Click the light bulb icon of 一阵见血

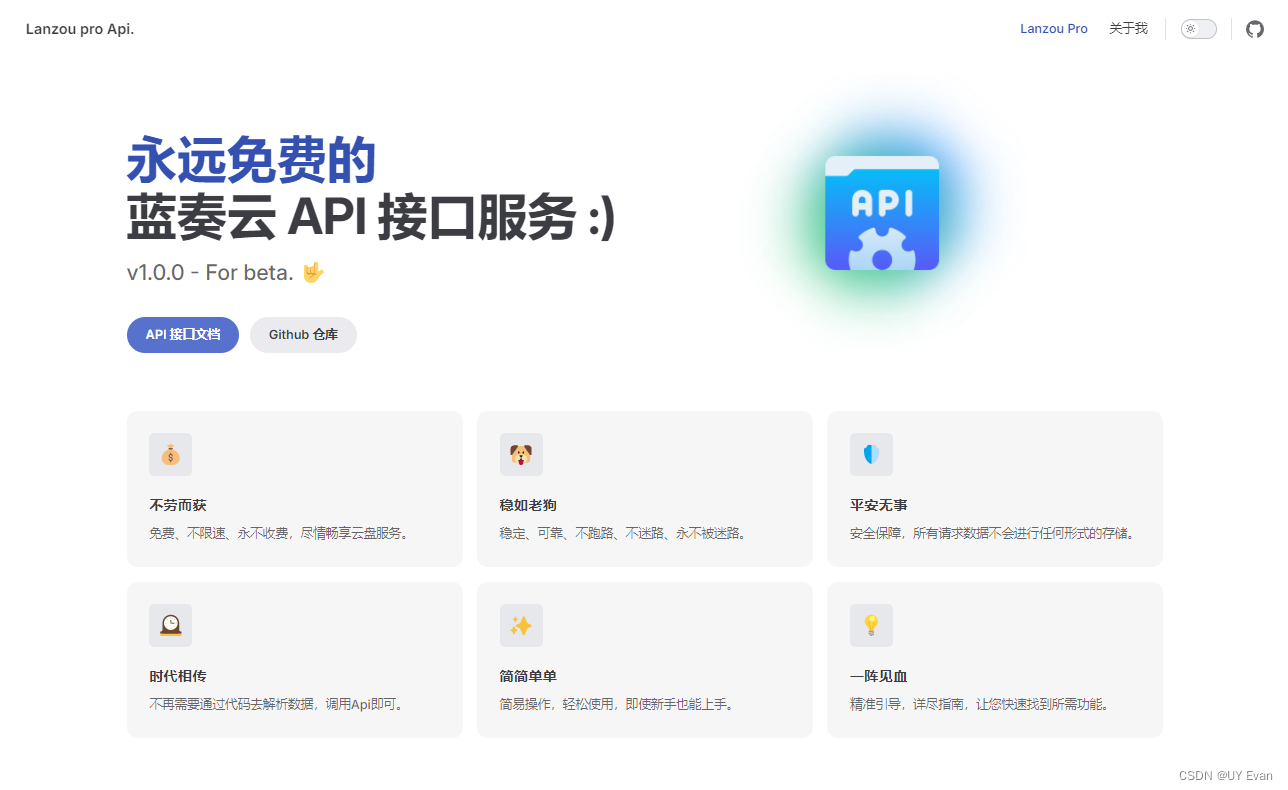pos(871,625)
